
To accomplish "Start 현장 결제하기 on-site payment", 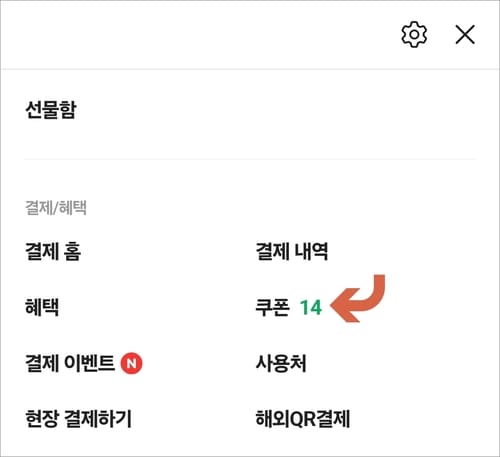I will pyautogui.click(x=78, y=419).
